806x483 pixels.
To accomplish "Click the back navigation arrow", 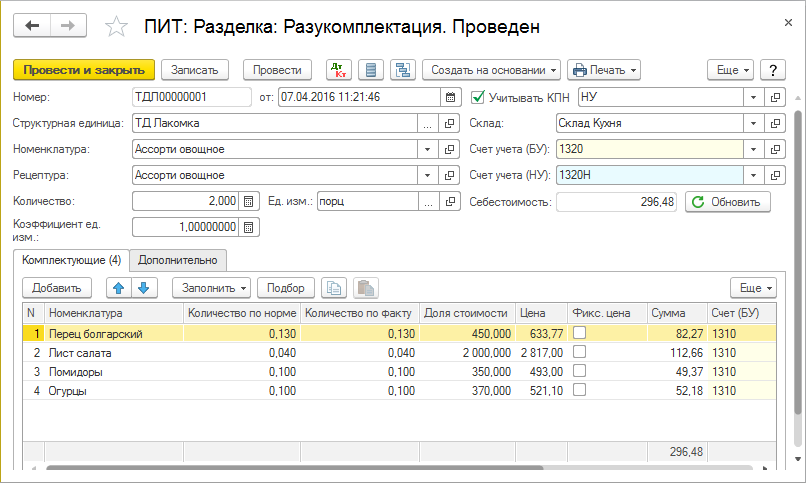I will [33, 26].
